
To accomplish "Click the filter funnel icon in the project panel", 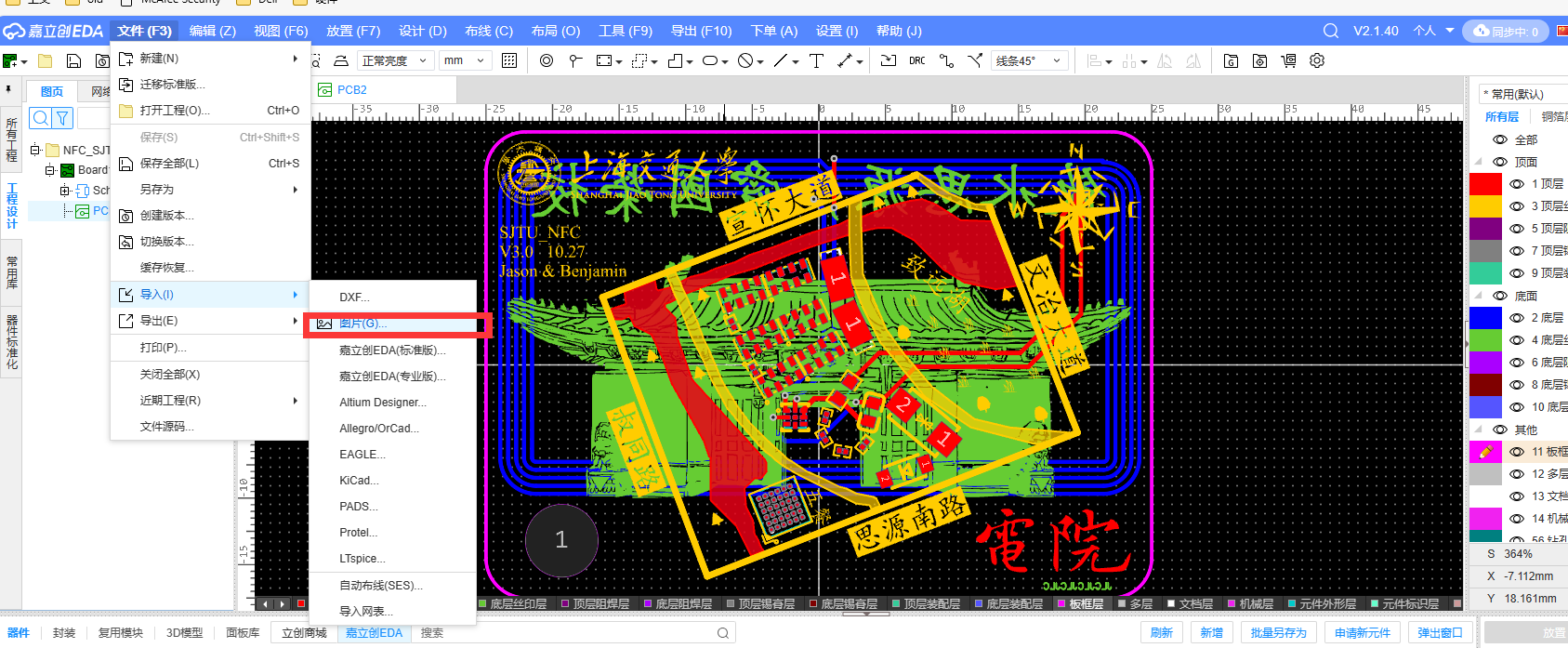I will (x=62, y=118).
